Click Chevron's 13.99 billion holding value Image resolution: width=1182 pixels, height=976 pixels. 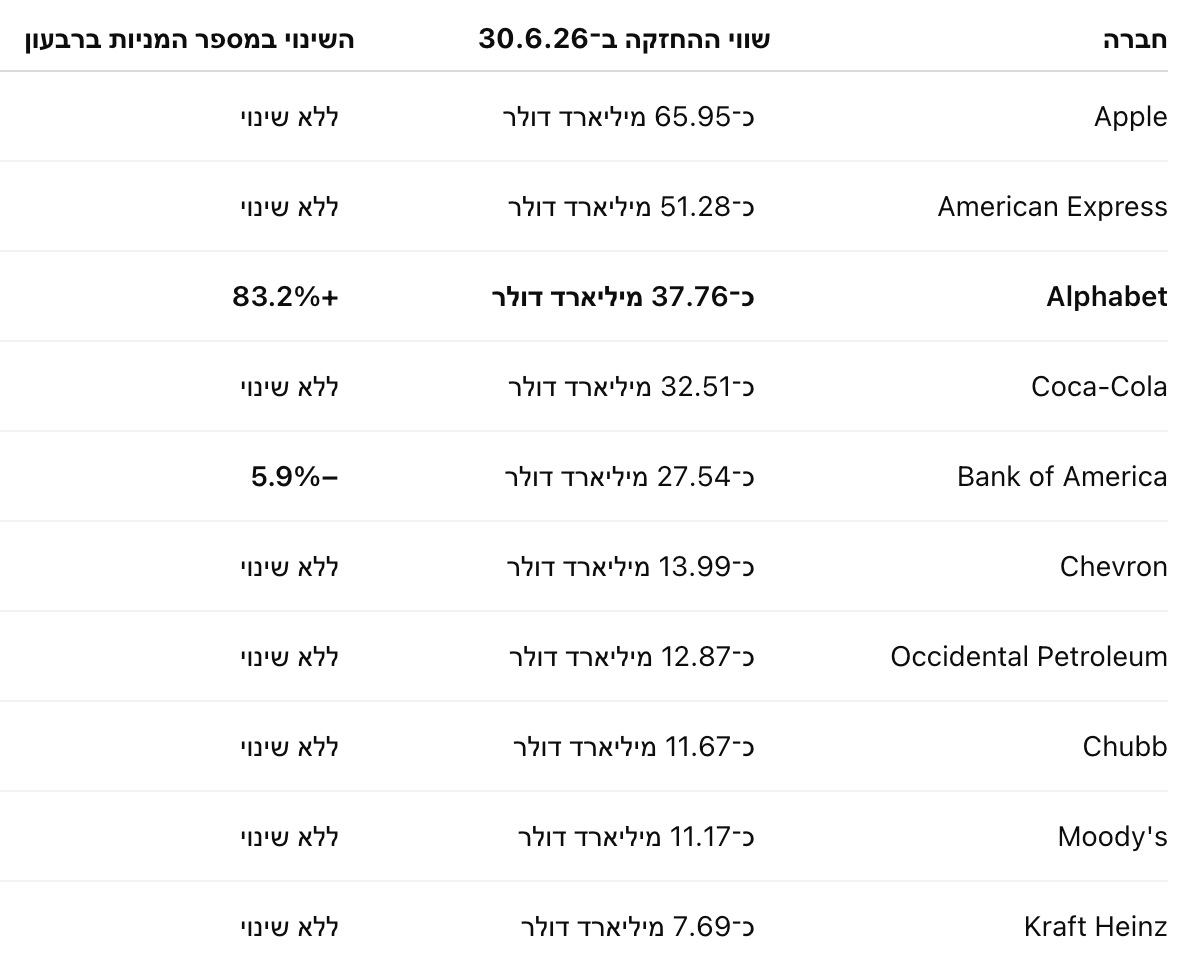630,566
